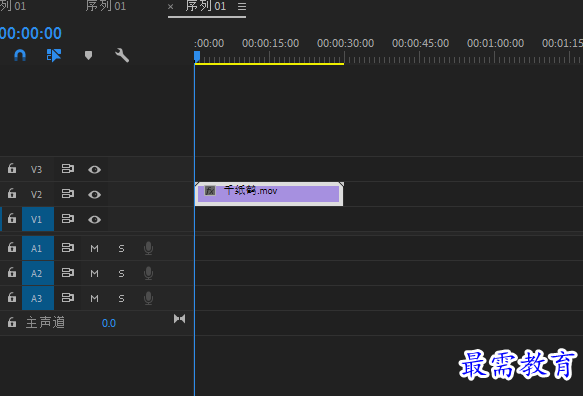Solo track A2

pos(121,273)
